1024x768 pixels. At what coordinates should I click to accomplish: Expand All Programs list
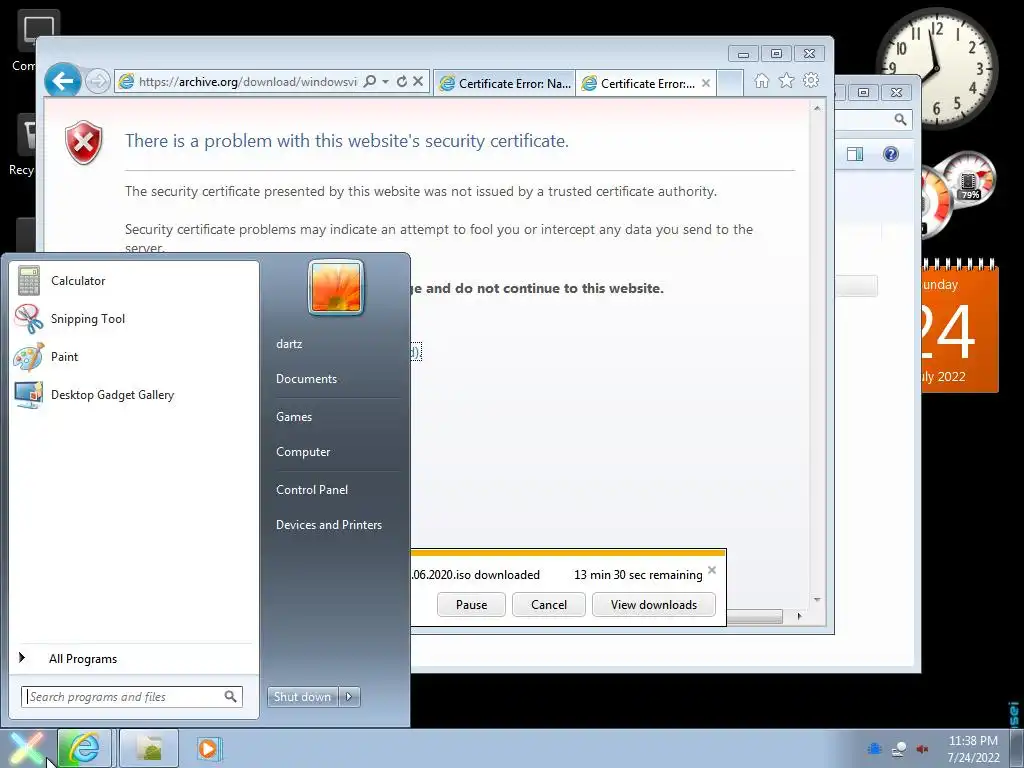[x=134, y=658]
